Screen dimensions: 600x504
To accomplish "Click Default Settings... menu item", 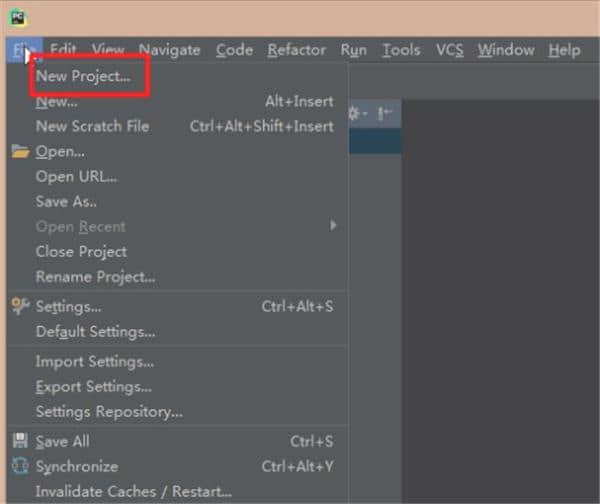I will click(x=95, y=332).
